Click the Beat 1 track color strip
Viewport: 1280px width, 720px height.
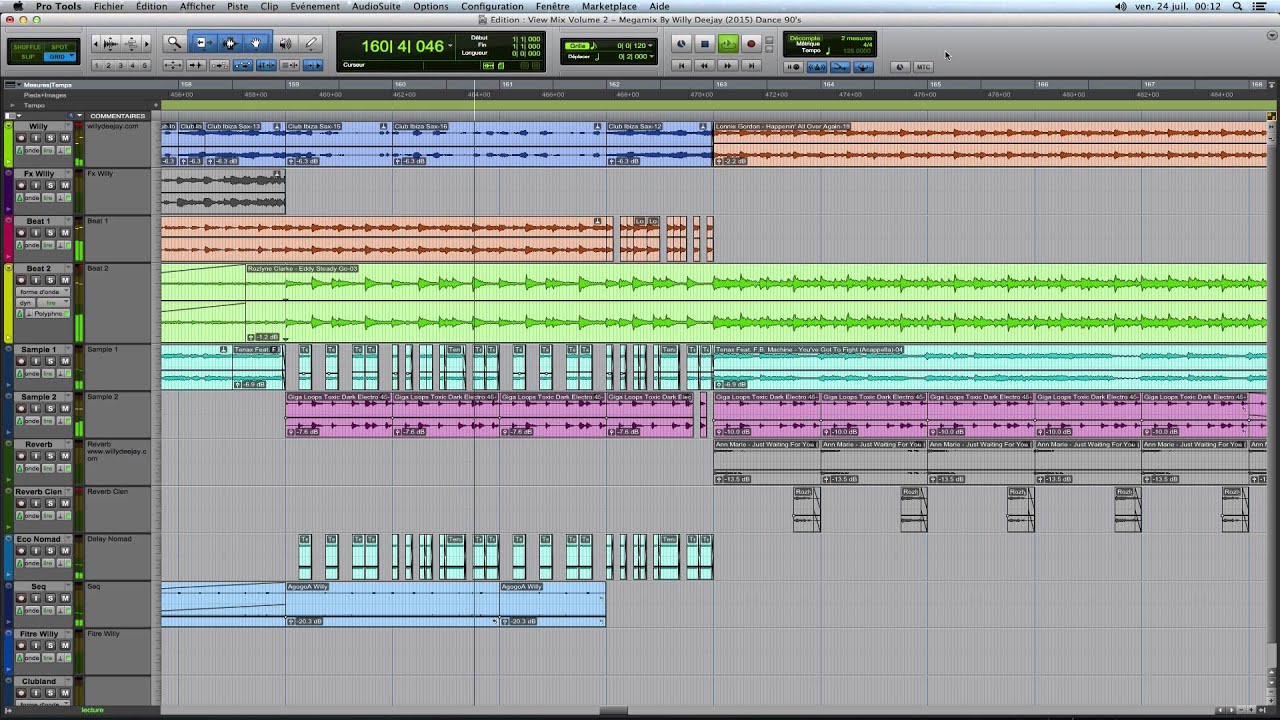tap(9, 239)
